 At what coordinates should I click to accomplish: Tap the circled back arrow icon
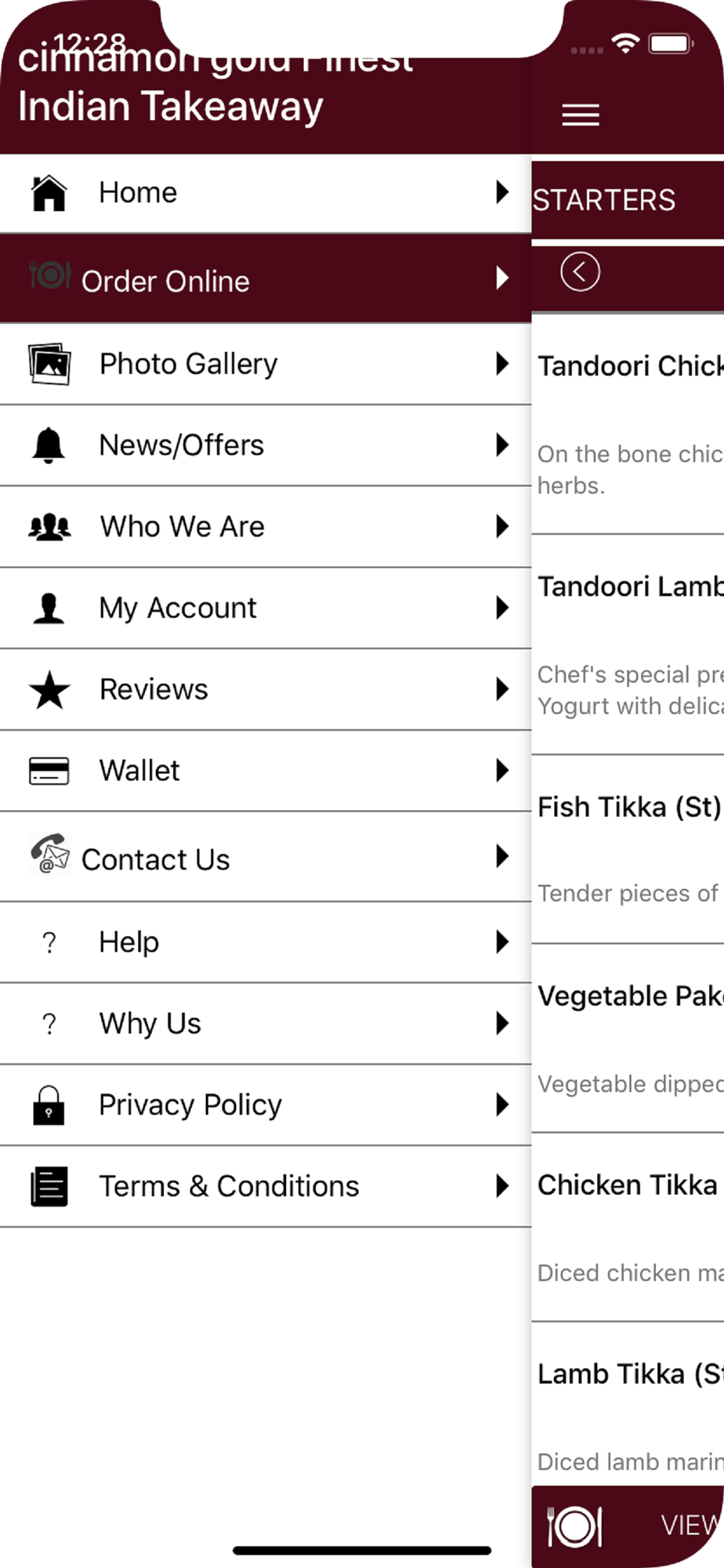(580, 272)
